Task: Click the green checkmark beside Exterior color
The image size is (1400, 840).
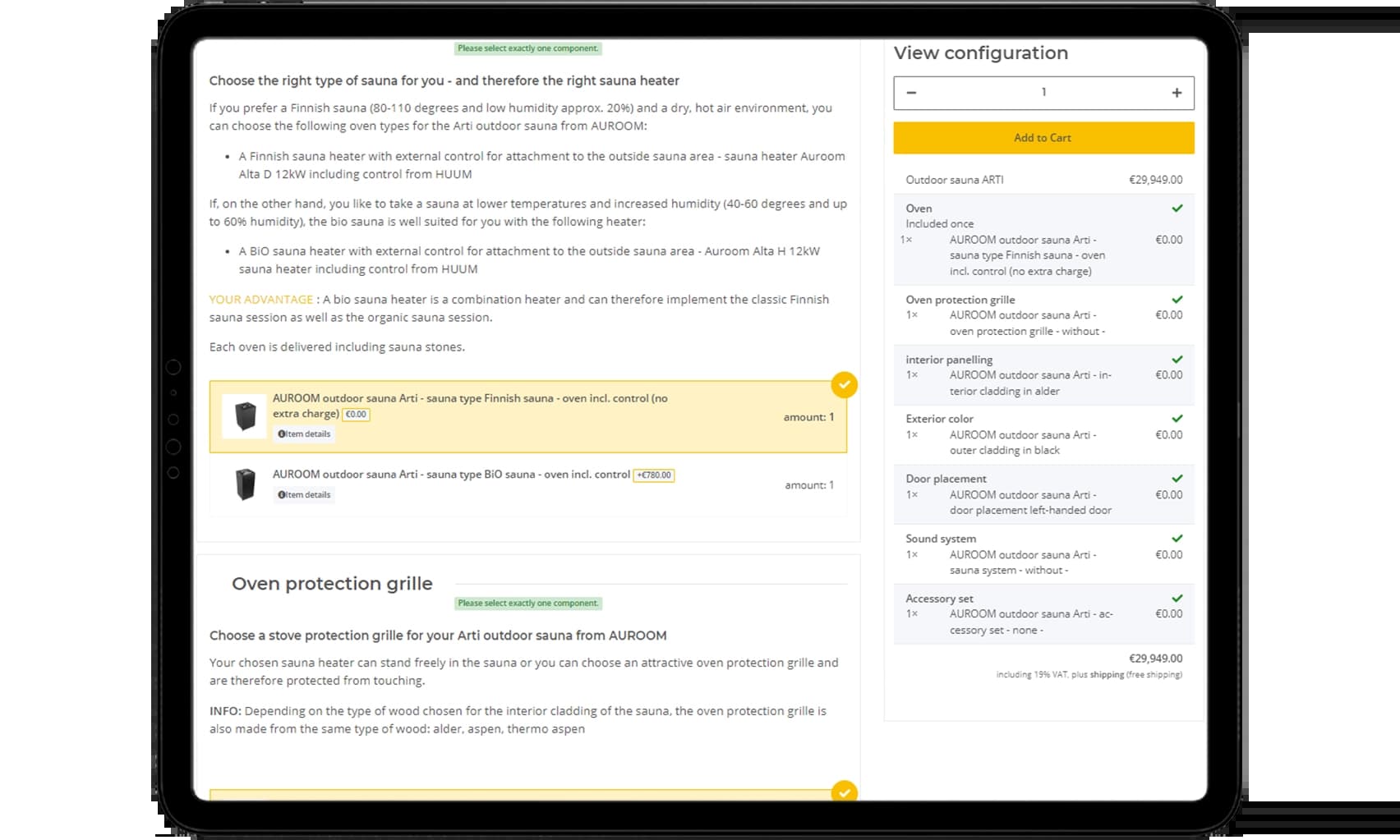Action: pos(1177,419)
